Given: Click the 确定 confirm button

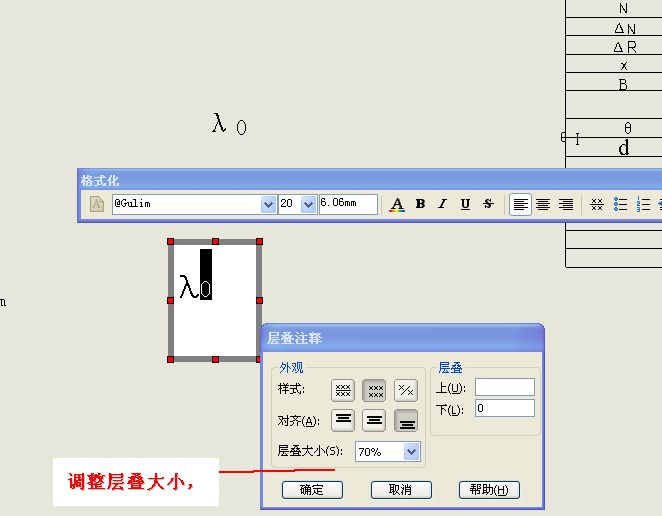Looking at the screenshot, I should click(x=312, y=490).
